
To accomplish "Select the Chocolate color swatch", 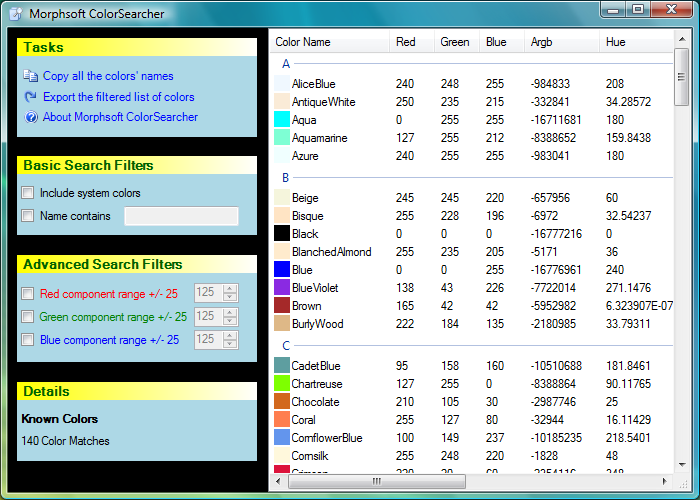I will 282,401.
